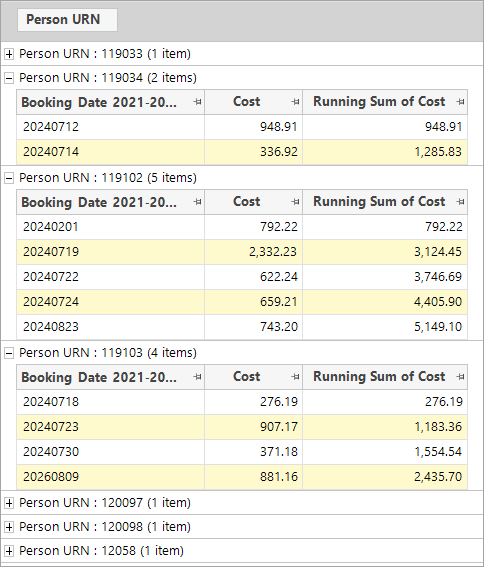Pin Booking Date column in 119034 group

(x=198, y=102)
